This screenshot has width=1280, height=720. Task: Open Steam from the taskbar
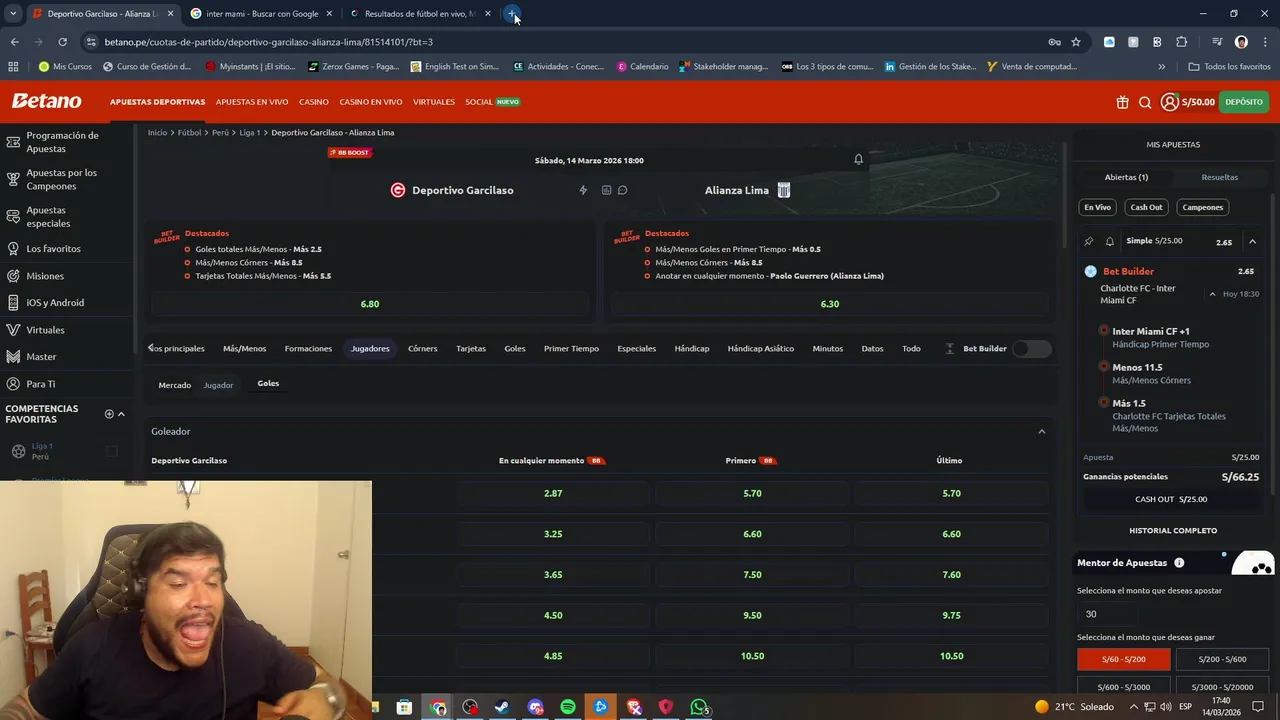pos(502,707)
